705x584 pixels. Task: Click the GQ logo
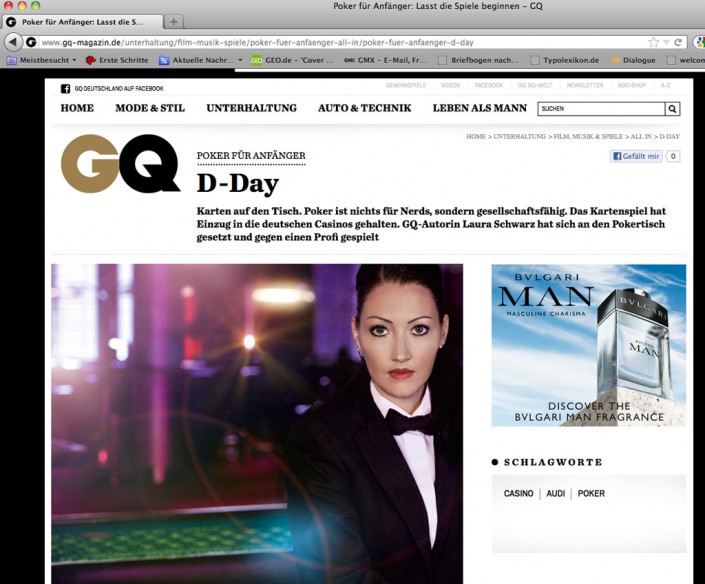[120, 164]
